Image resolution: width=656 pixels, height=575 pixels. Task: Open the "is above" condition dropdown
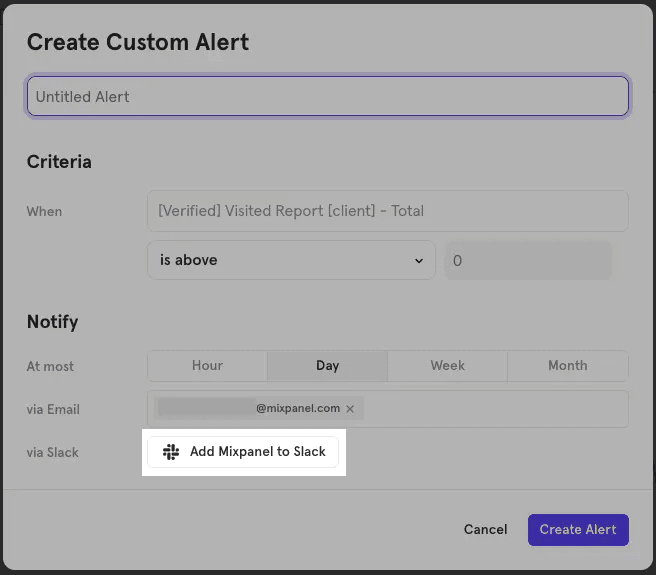tap(290, 260)
